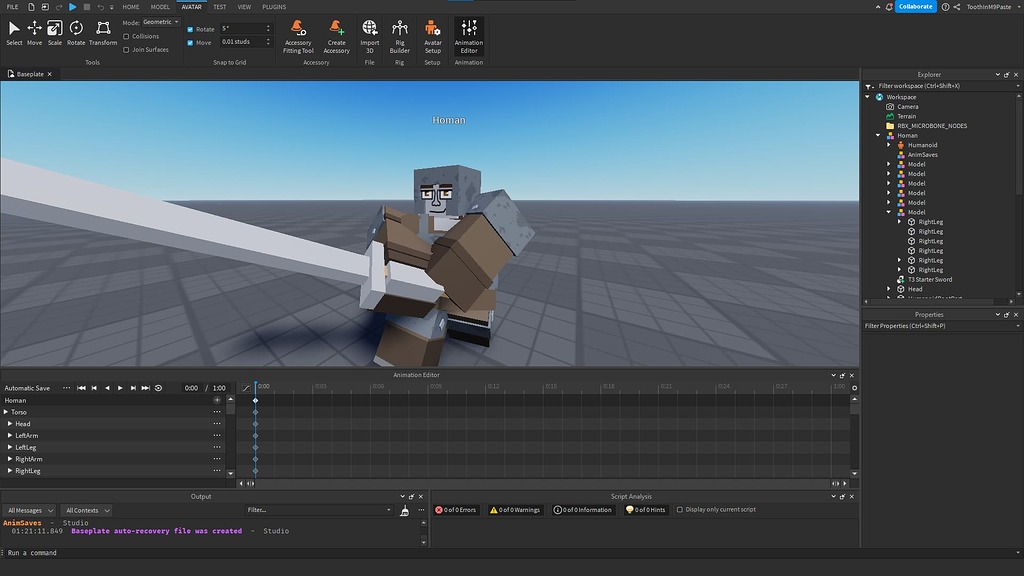Disable Rotate snapping in Snap to Grid

pyautogui.click(x=190, y=29)
